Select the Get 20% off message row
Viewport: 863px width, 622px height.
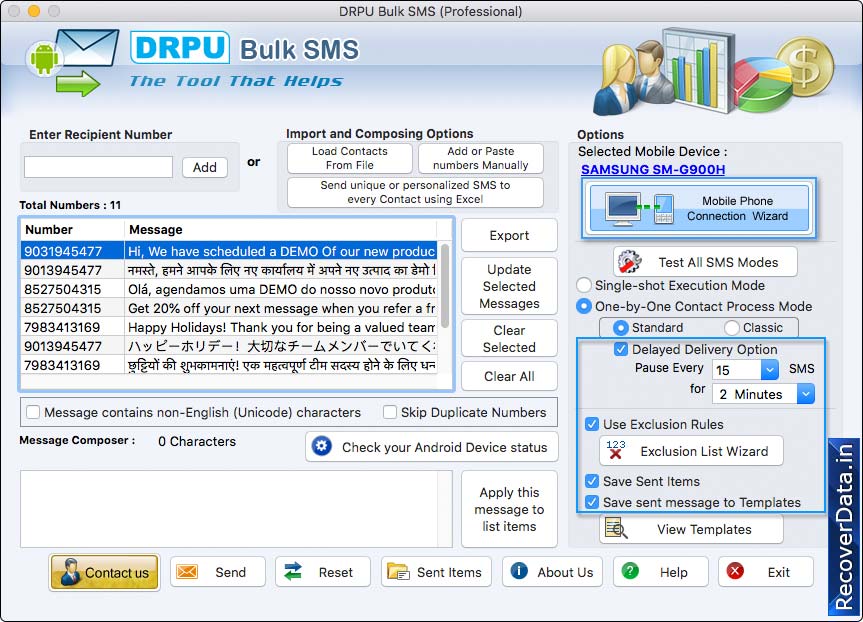pos(229,308)
